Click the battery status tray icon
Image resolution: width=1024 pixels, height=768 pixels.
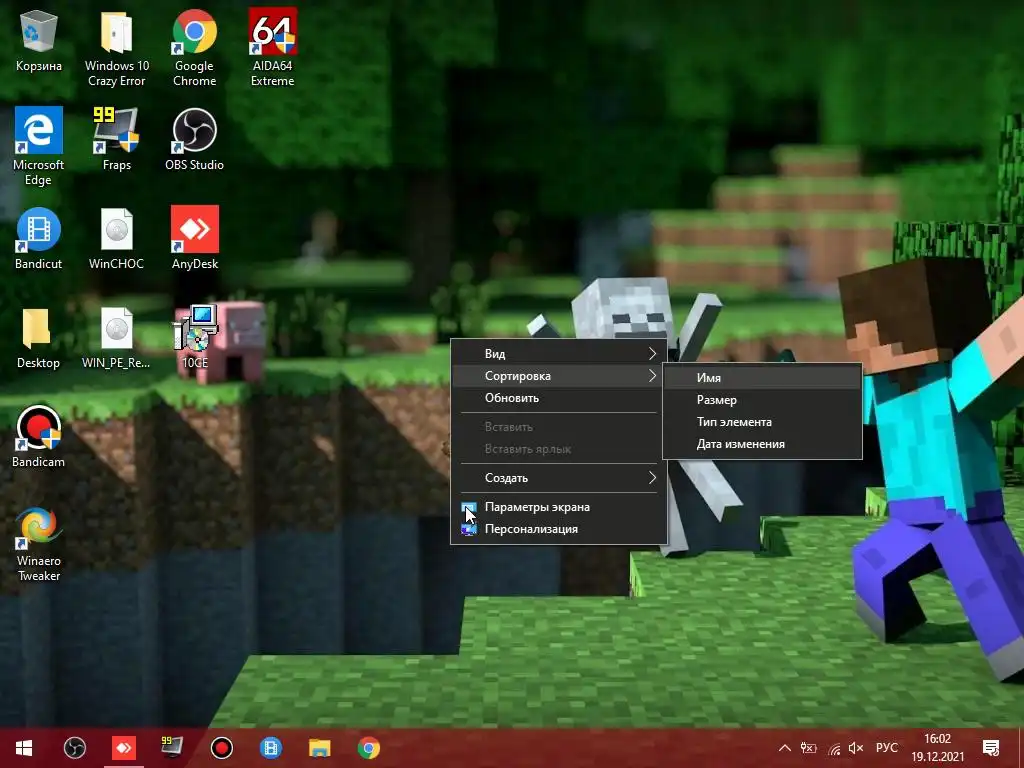tap(808, 748)
